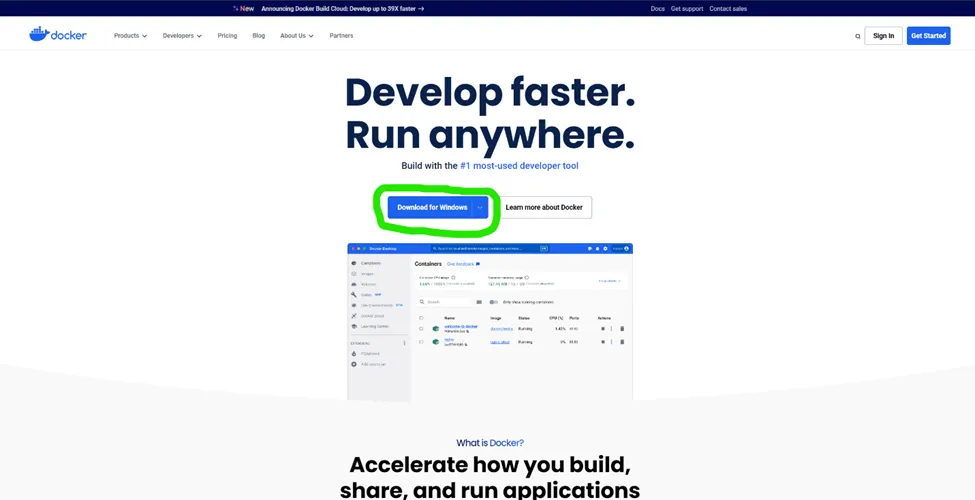Open the Docs link in the top bar
This screenshot has width=975, height=500.
click(x=657, y=9)
